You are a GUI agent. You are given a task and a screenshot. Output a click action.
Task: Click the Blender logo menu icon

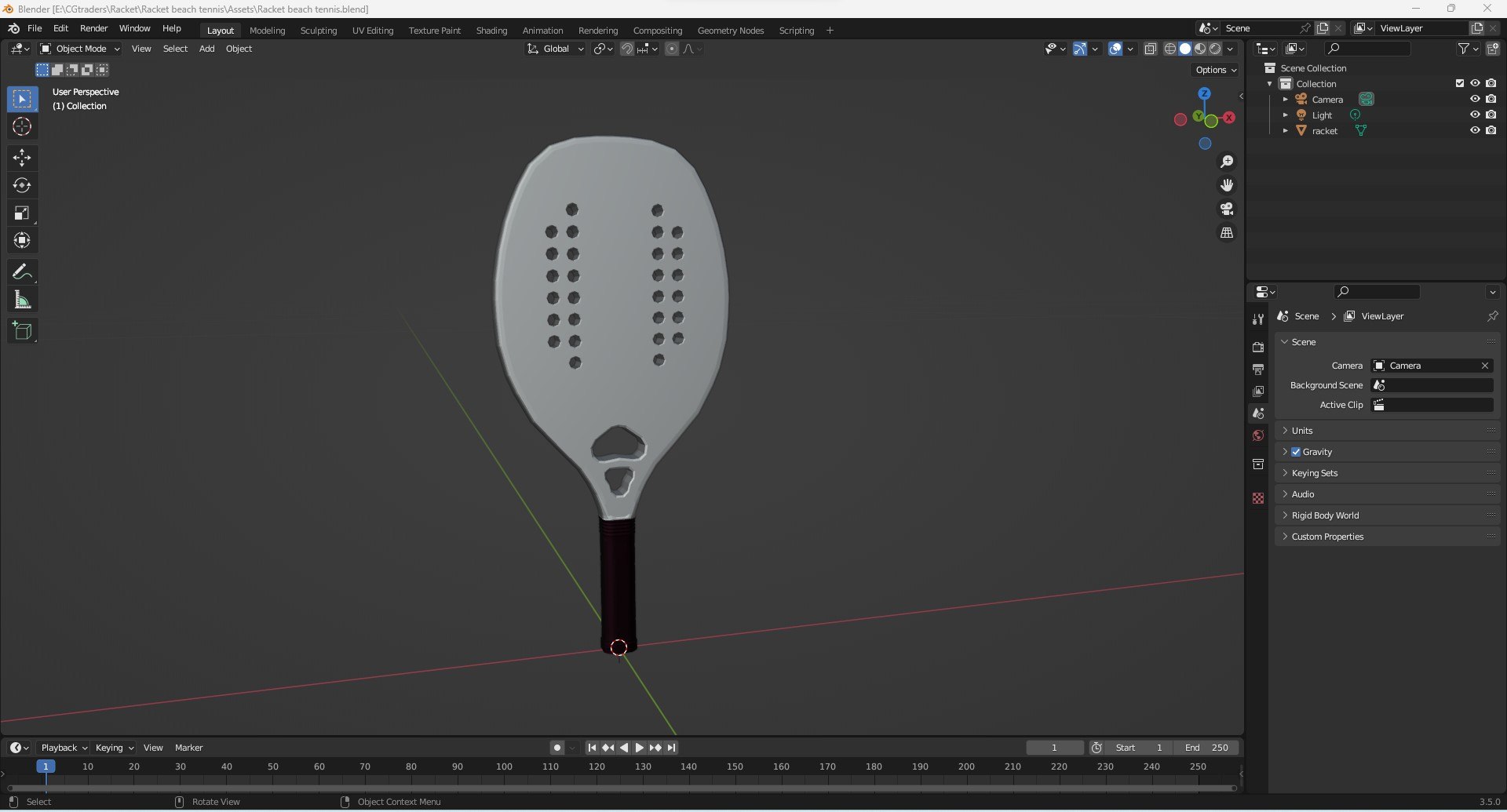pyautogui.click(x=13, y=28)
